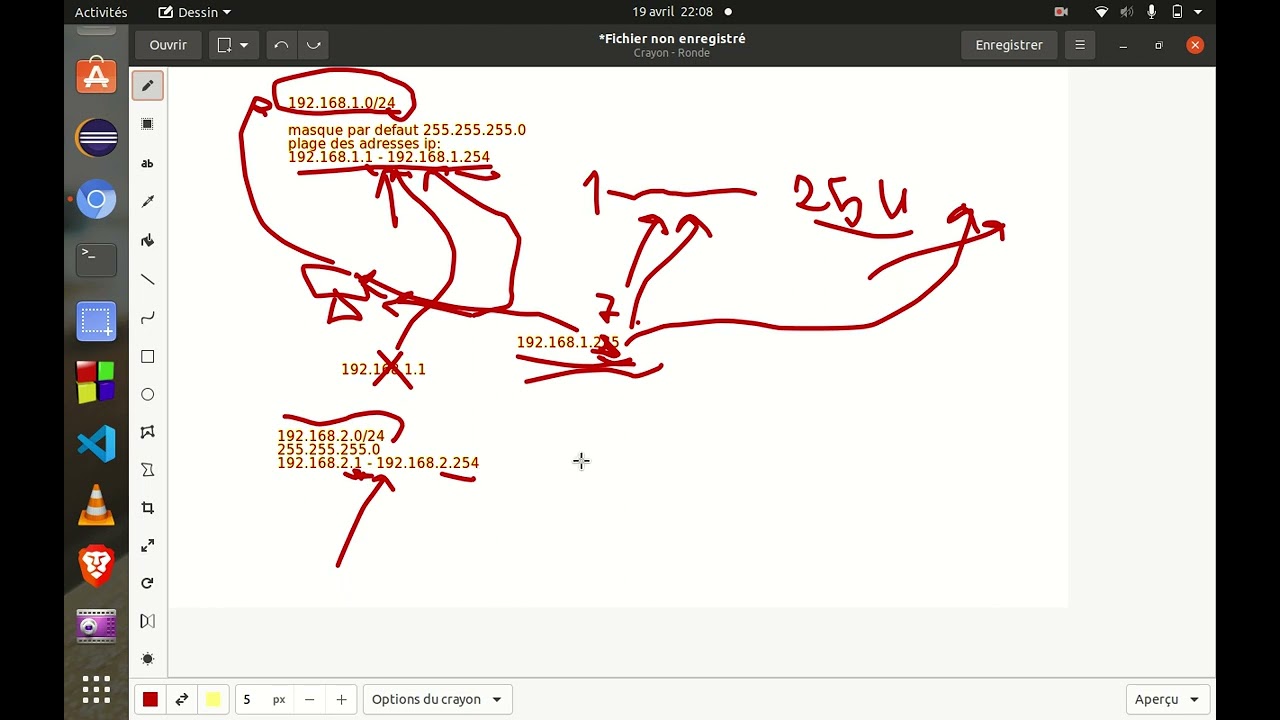Screen dimensions: 1280x720
Task: Launch Brave browser from the dock
Action: (x=96, y=566)
